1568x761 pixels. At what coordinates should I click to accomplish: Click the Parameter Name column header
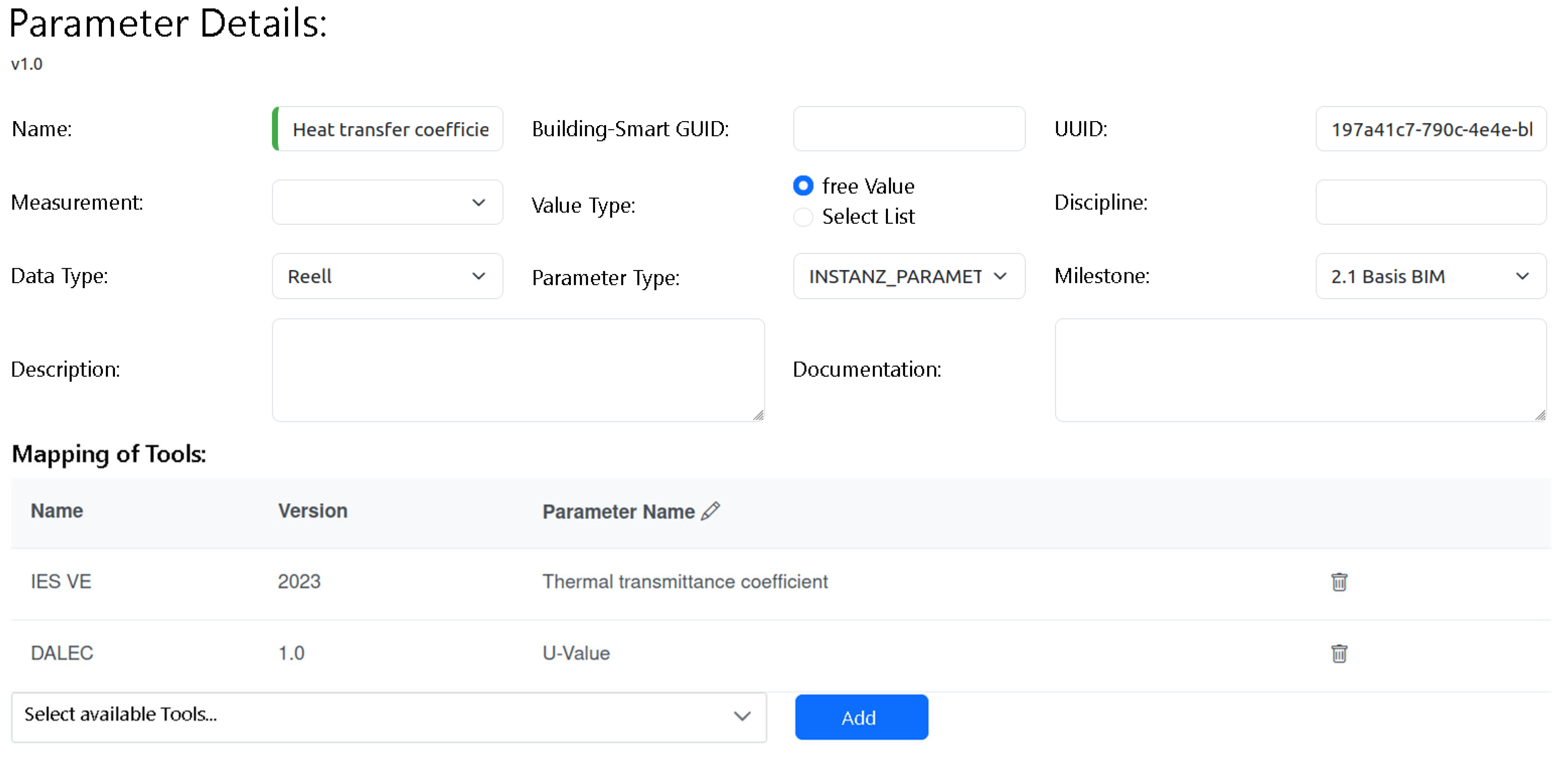[618, 511]
